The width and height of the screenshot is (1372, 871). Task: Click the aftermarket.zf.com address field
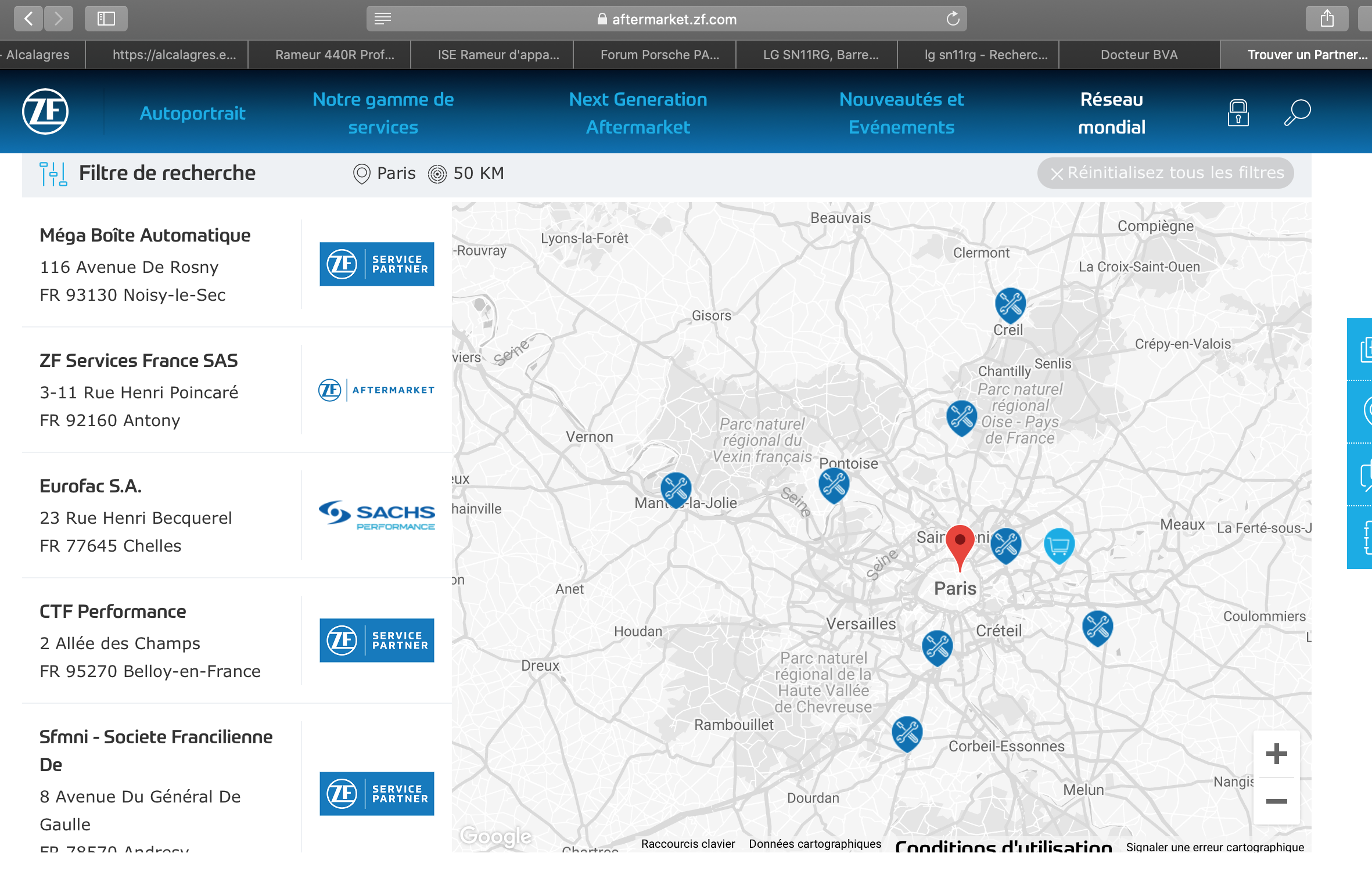click(x=666, y=19)
